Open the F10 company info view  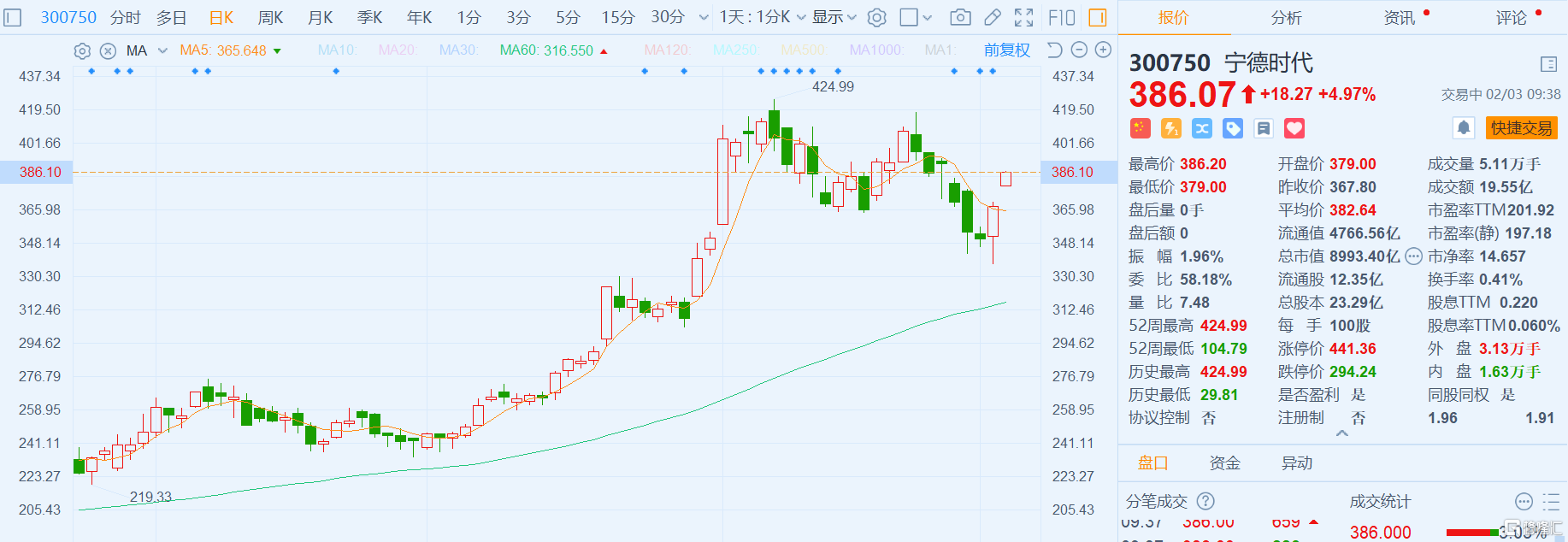point(1062,17)
